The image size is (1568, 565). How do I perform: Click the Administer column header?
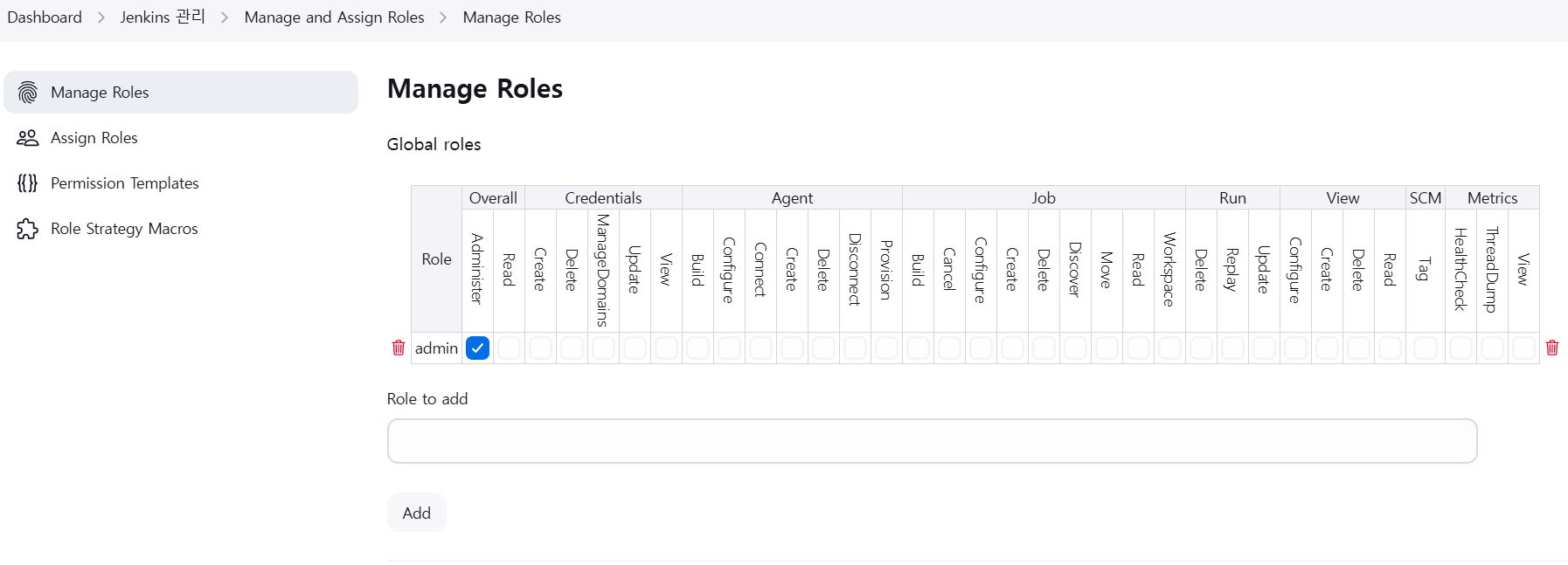pyautogui.click(x=477, y=269)
